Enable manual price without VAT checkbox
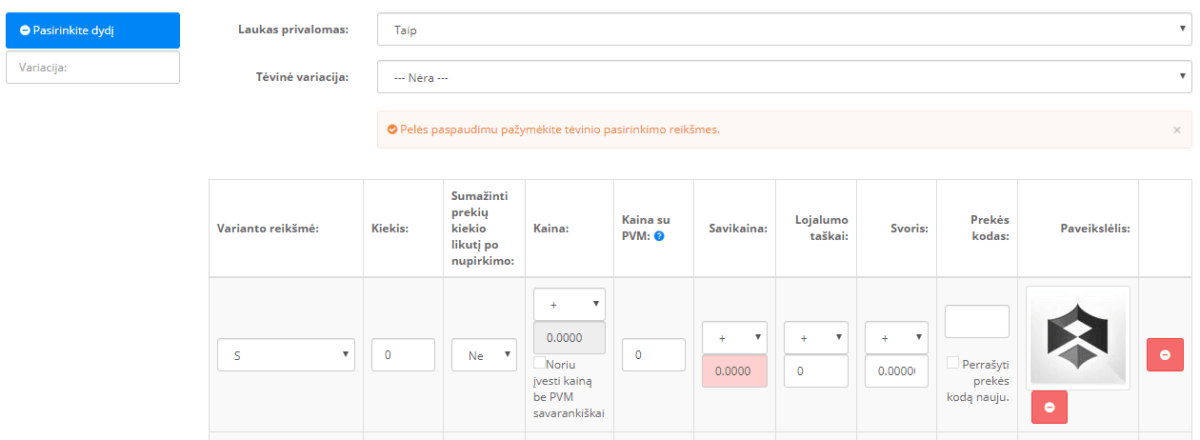 point(539,364)
